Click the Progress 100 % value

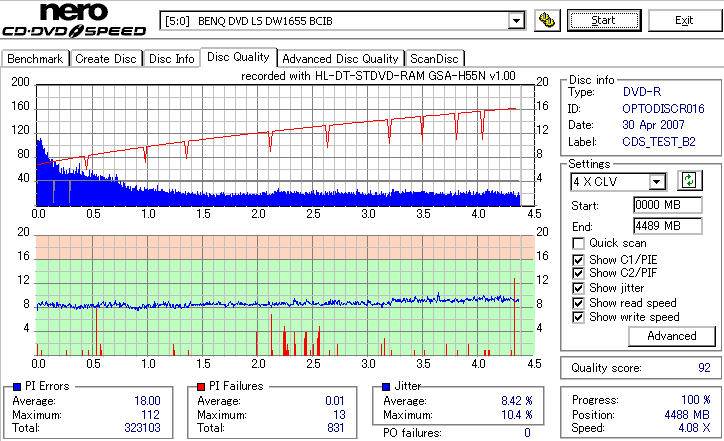(695, 400)
